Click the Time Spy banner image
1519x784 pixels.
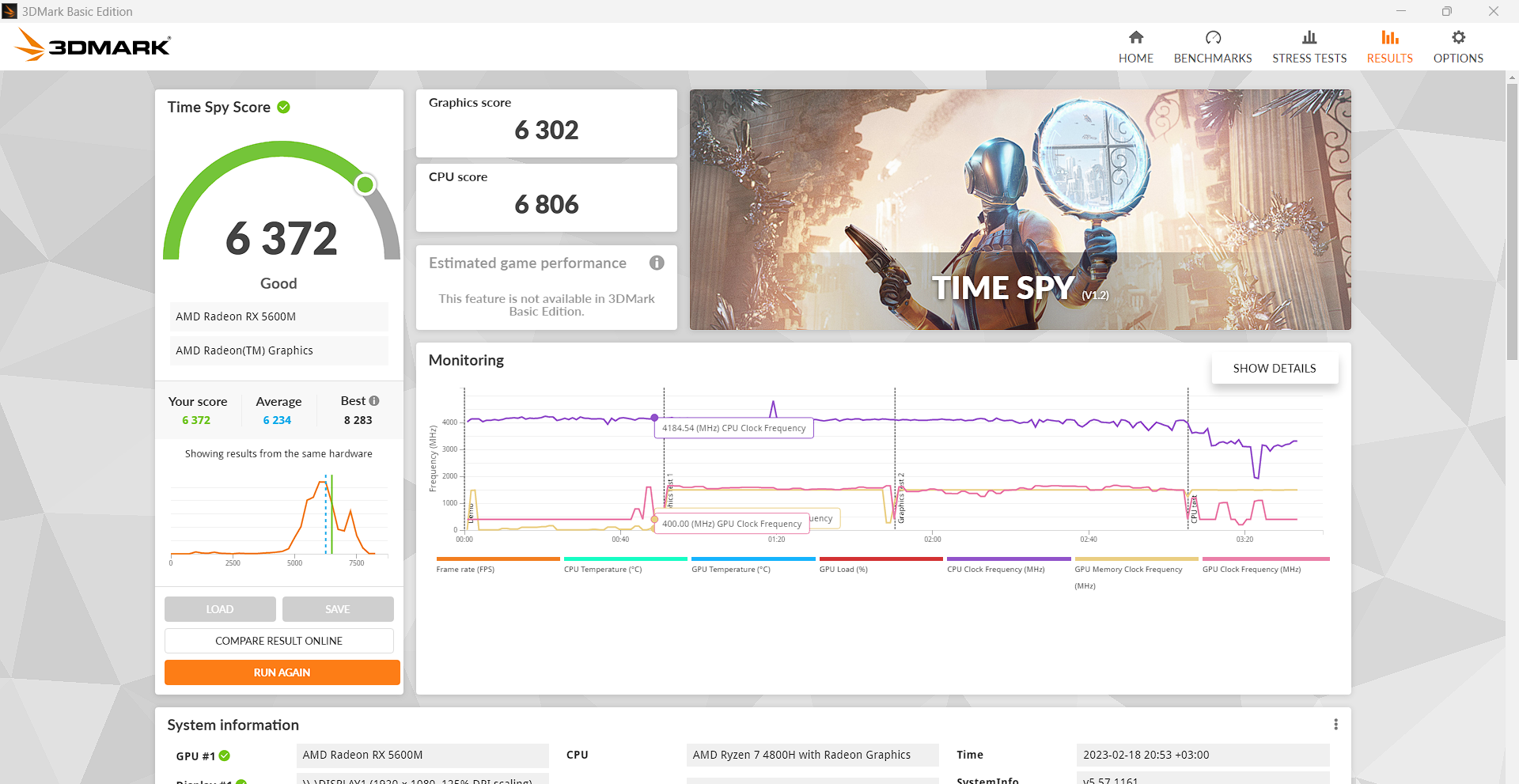tap(1020, 210)
